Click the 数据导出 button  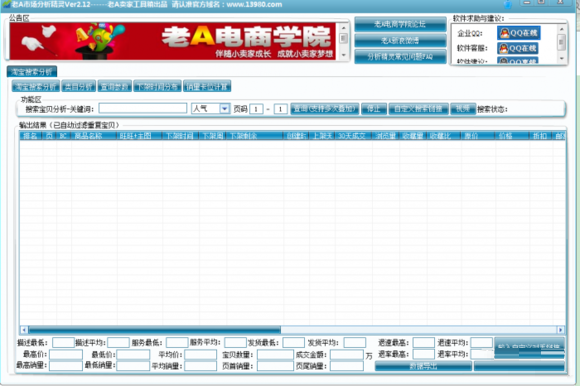pyautogui.click(x=423, y=366)
